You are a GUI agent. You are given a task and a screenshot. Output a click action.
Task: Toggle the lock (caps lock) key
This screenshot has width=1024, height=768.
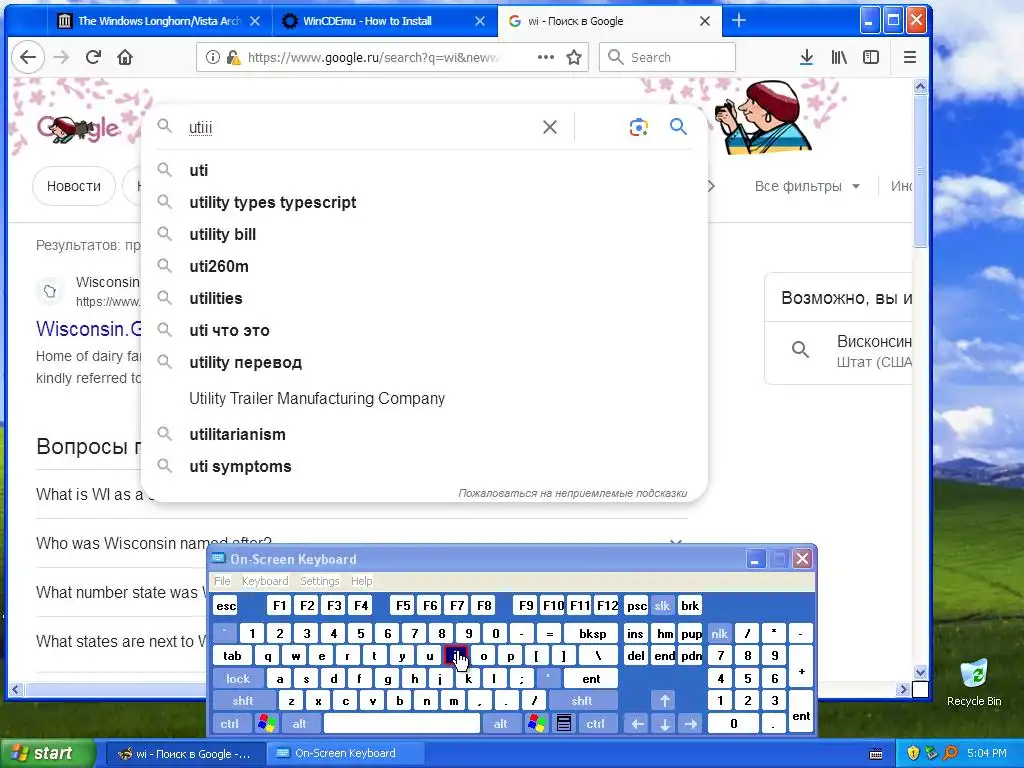coord(238,679)
